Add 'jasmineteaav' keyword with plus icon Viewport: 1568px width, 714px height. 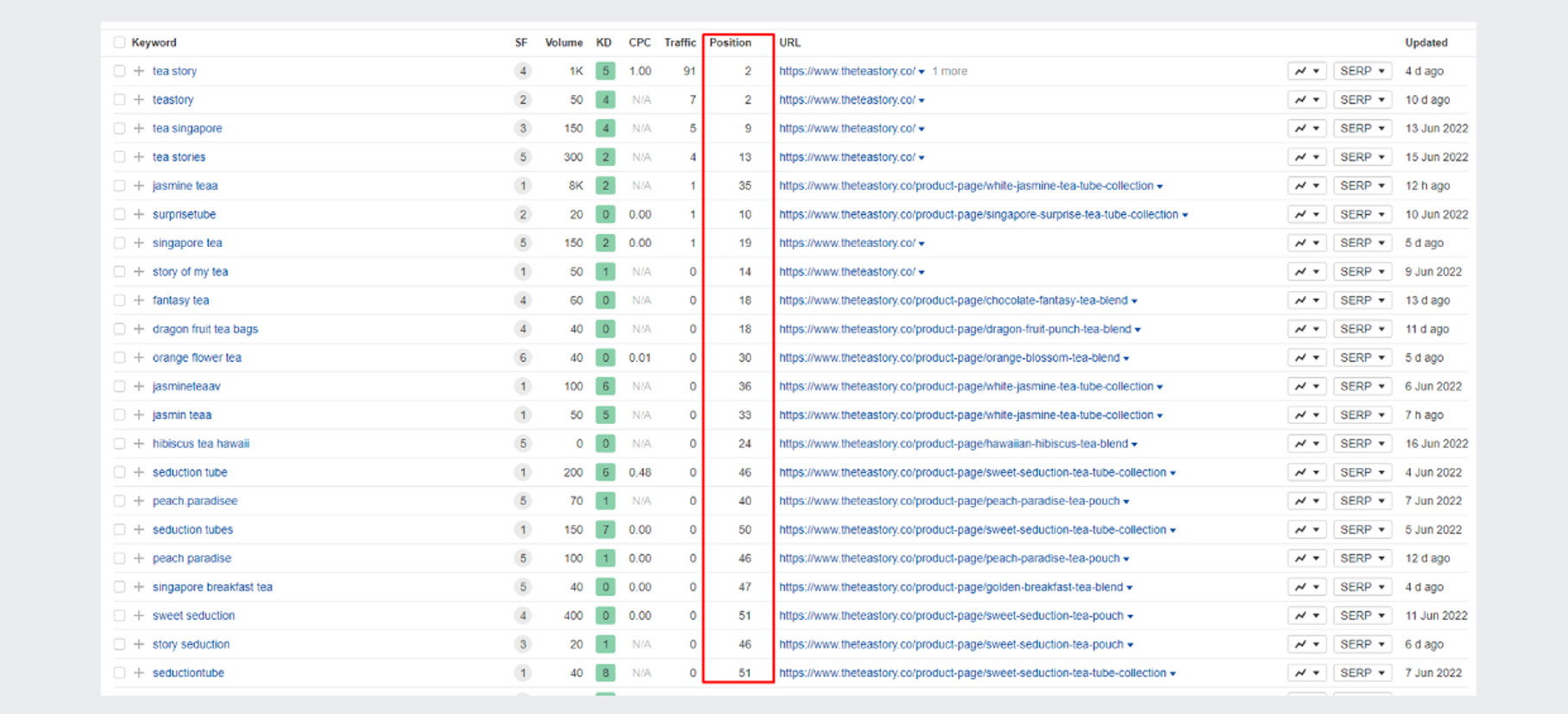point(139,386)
